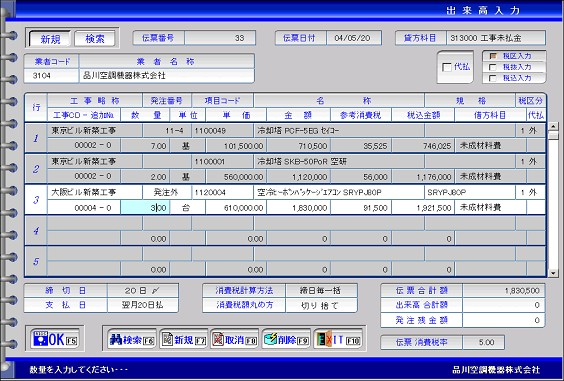
Task: Click the EXIT F10 button
Action: pos(338,339)
